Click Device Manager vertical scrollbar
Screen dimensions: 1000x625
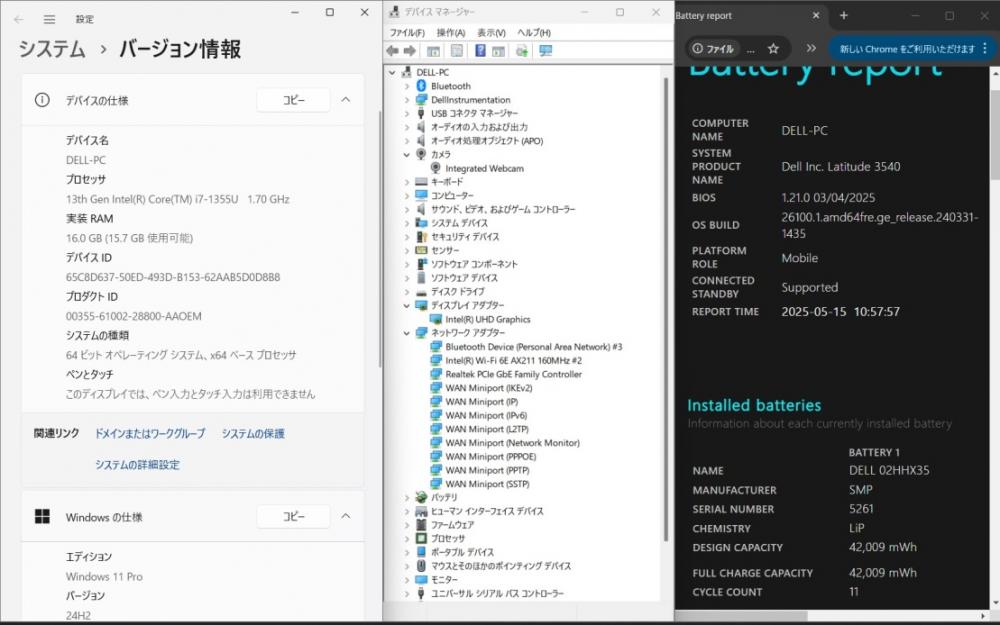point(665,309)
